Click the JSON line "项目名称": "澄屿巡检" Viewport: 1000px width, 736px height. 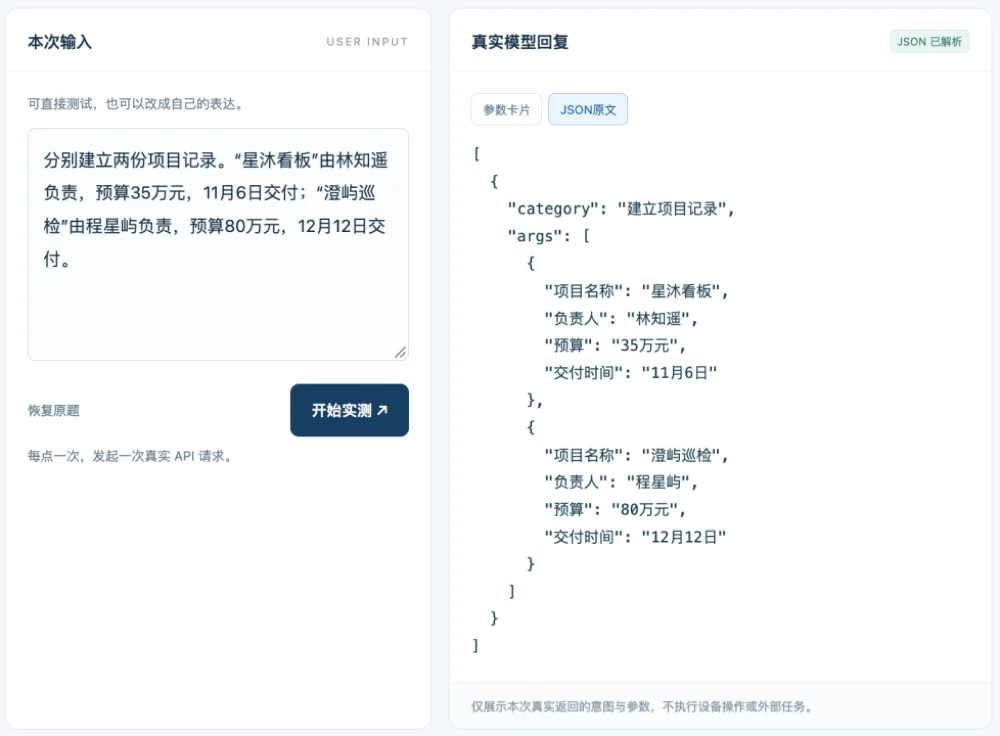pyautogui.click(x=636, y=455)
